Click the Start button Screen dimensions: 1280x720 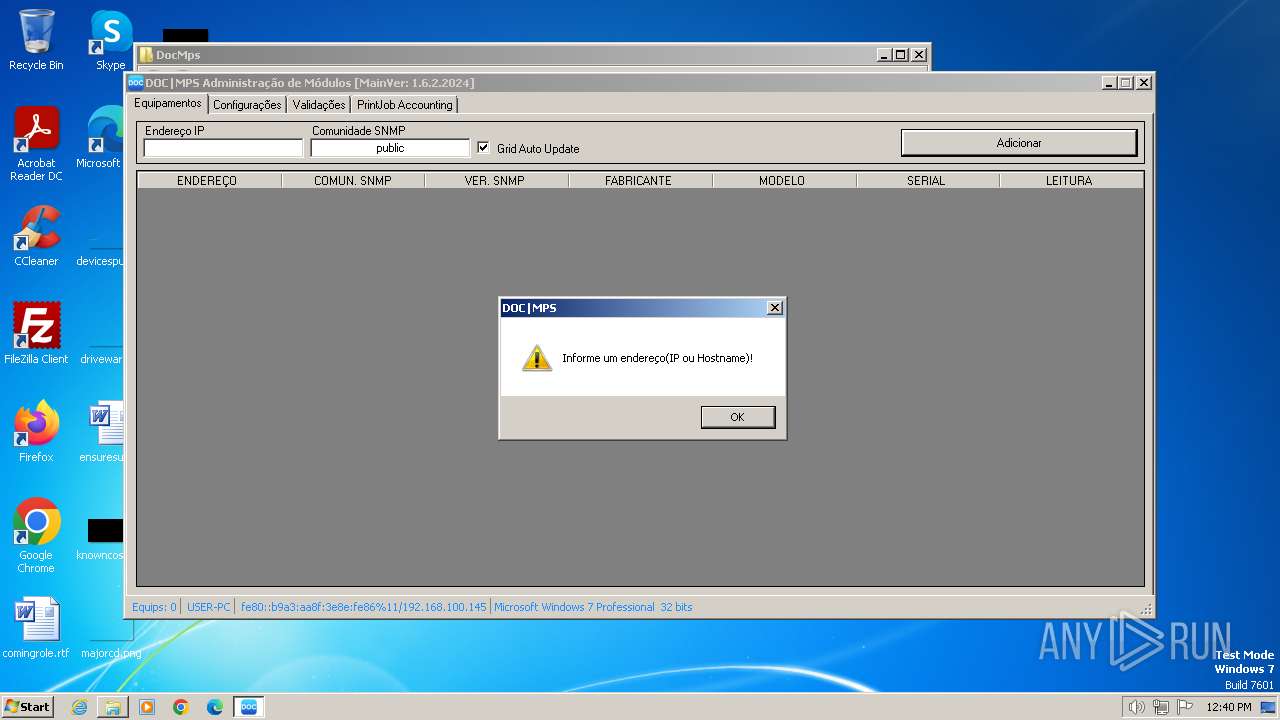pyautogui.click(x=28, y=707)
